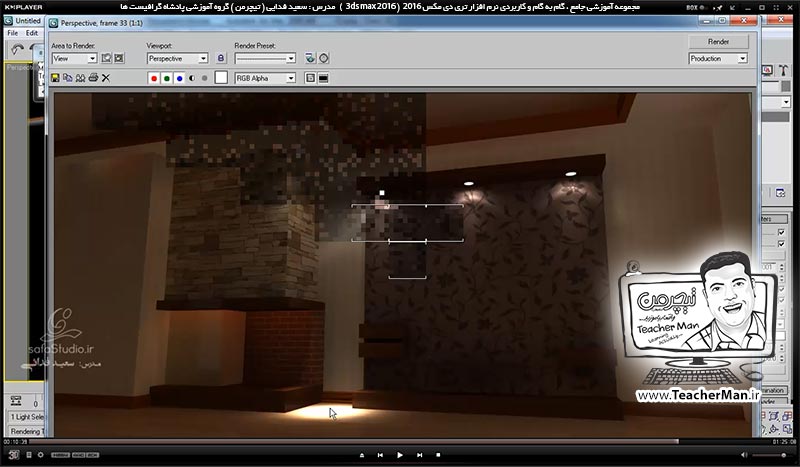800x467 pixels.
Task: Click the KMPLAYER logo menu
Action: click(23, 7)
